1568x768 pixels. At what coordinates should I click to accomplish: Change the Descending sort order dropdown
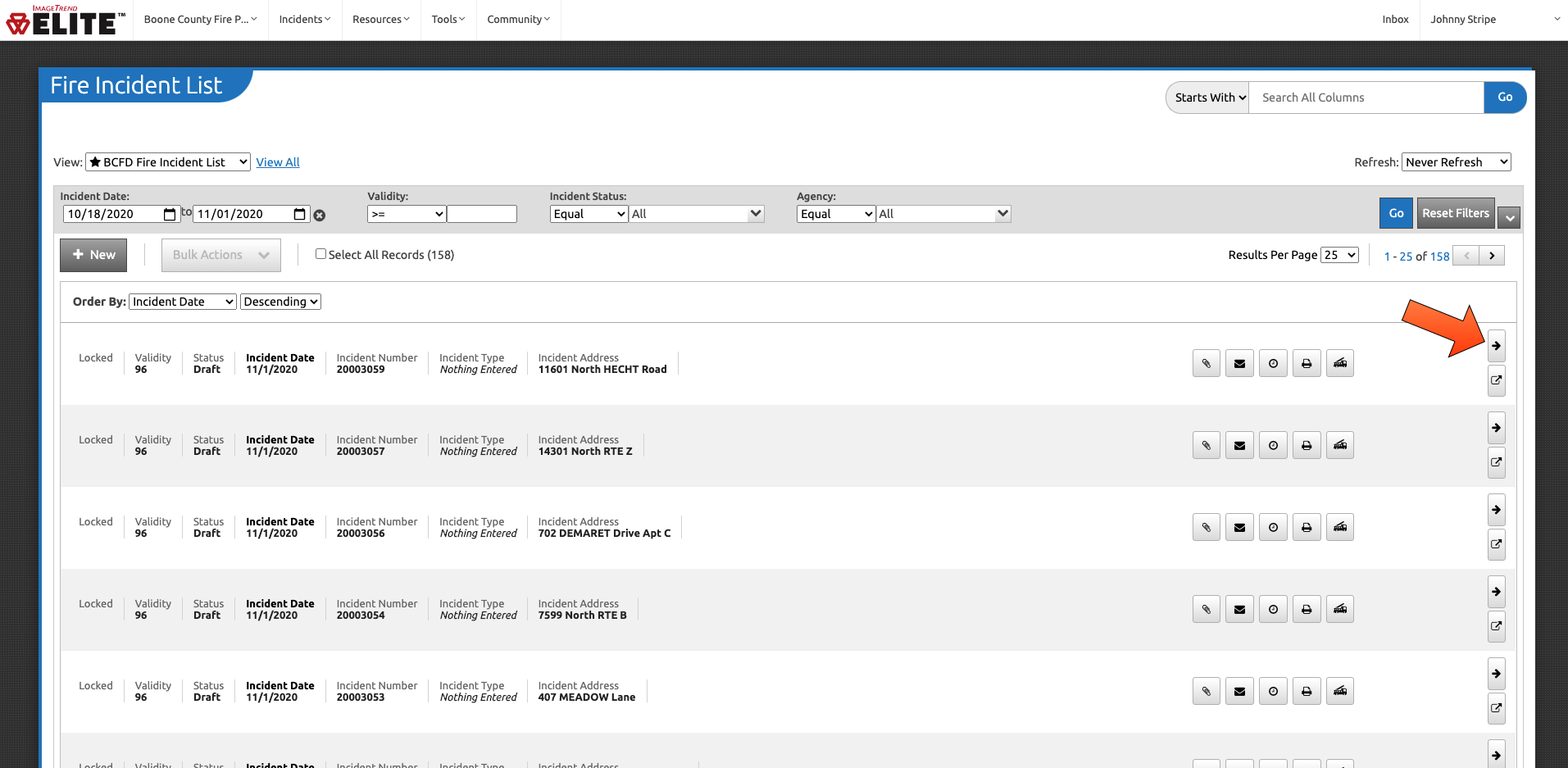[x=280, y=302]
